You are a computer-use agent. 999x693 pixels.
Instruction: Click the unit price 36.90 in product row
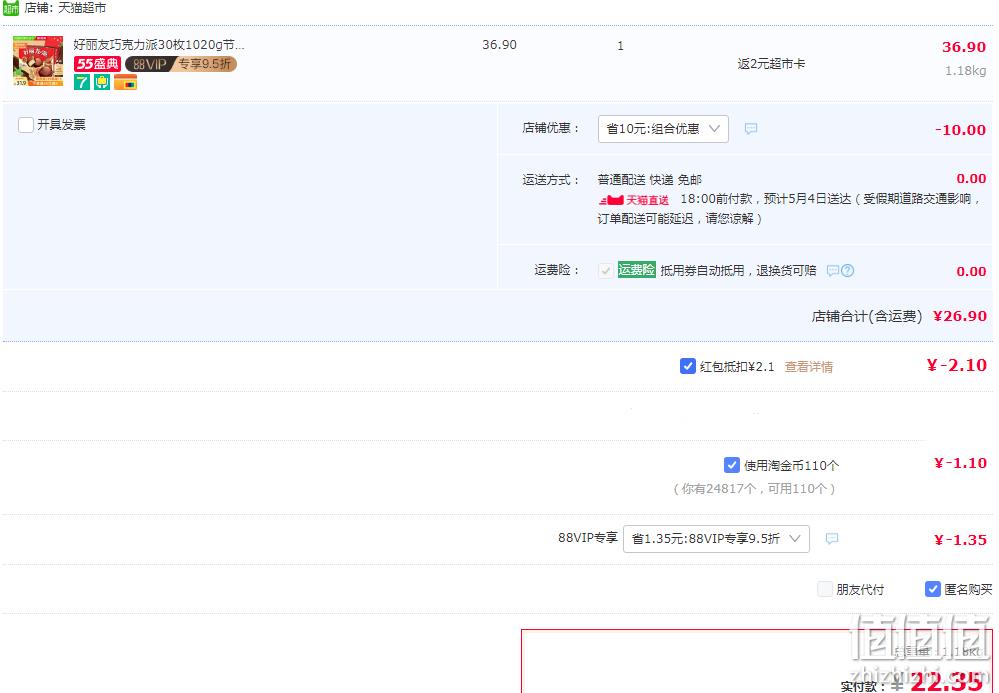tap(500, 45)
